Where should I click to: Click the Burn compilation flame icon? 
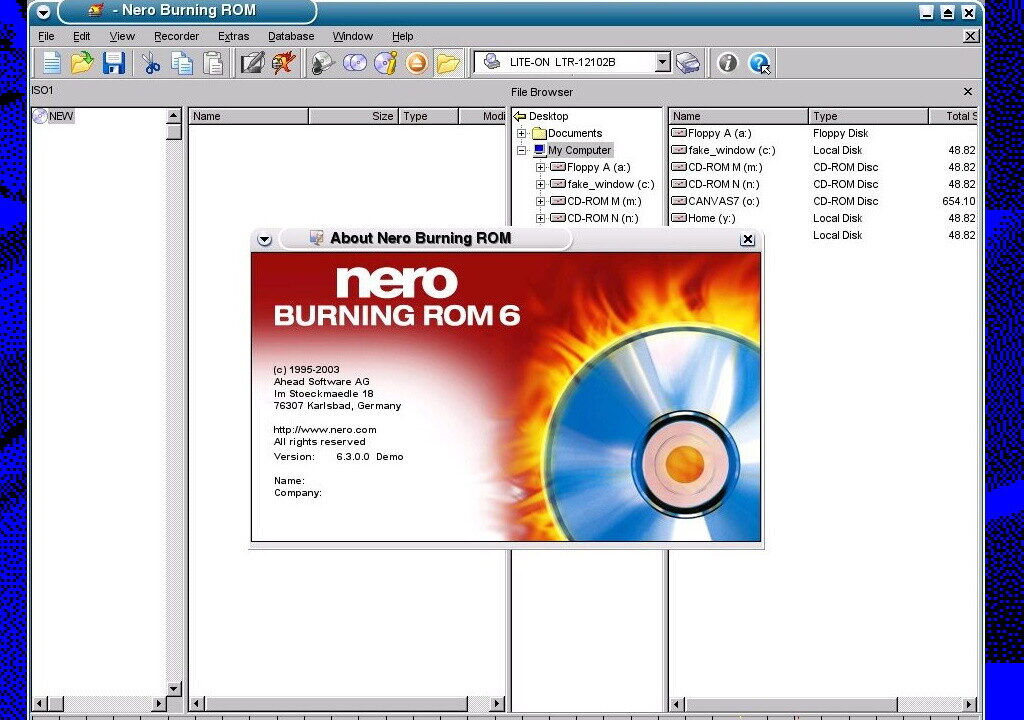tap(285, 63)
